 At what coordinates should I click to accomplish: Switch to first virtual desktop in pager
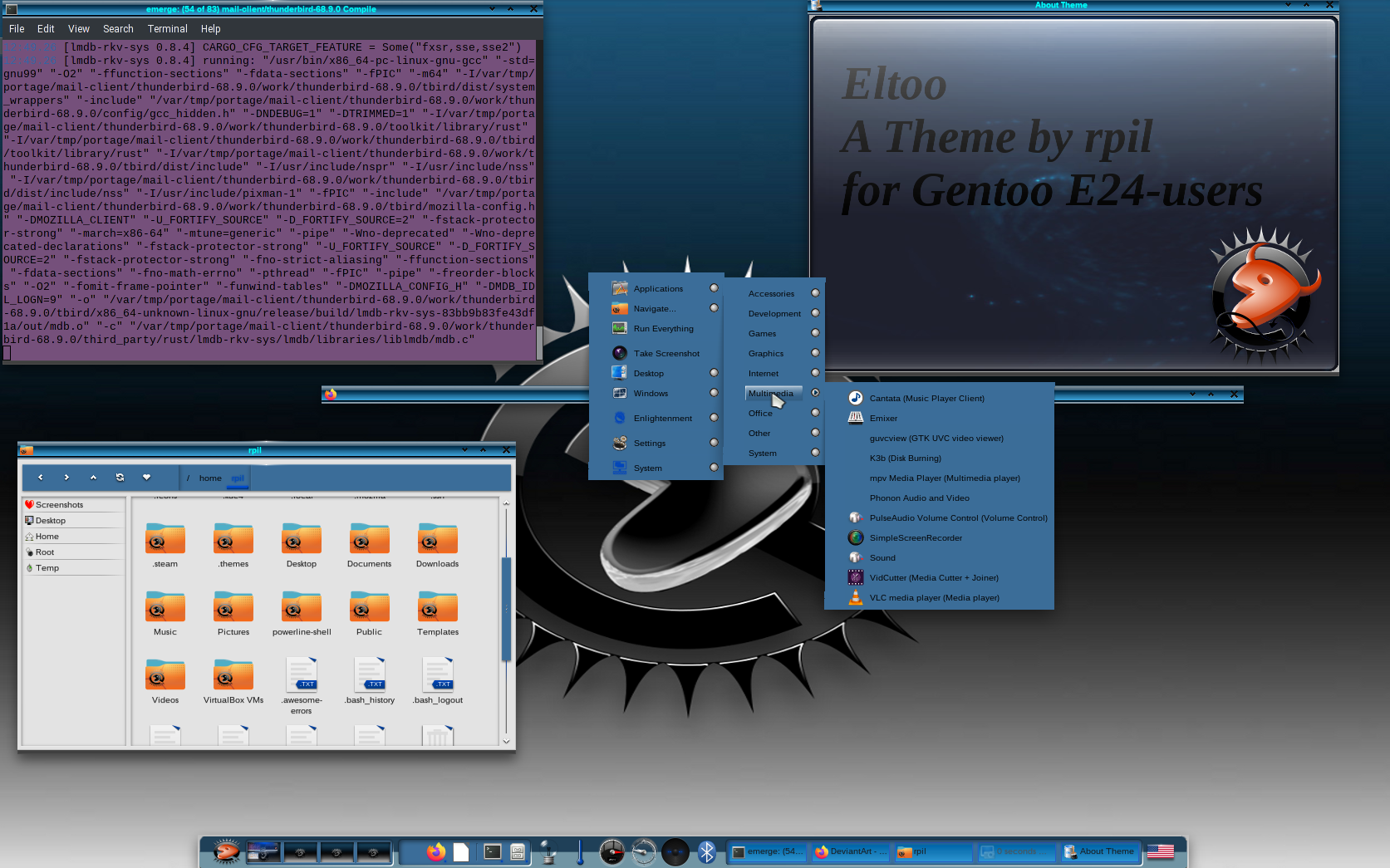click(263, 851)
